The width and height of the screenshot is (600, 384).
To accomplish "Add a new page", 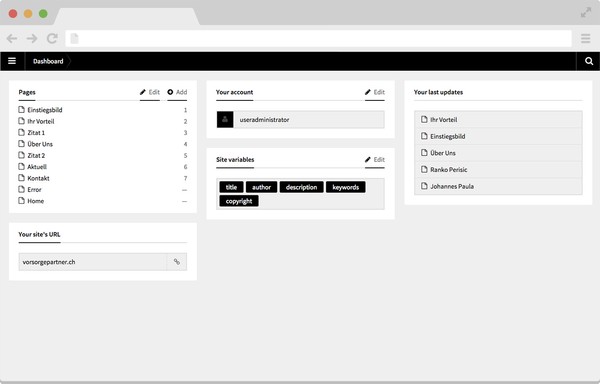I will pos(177,92).
